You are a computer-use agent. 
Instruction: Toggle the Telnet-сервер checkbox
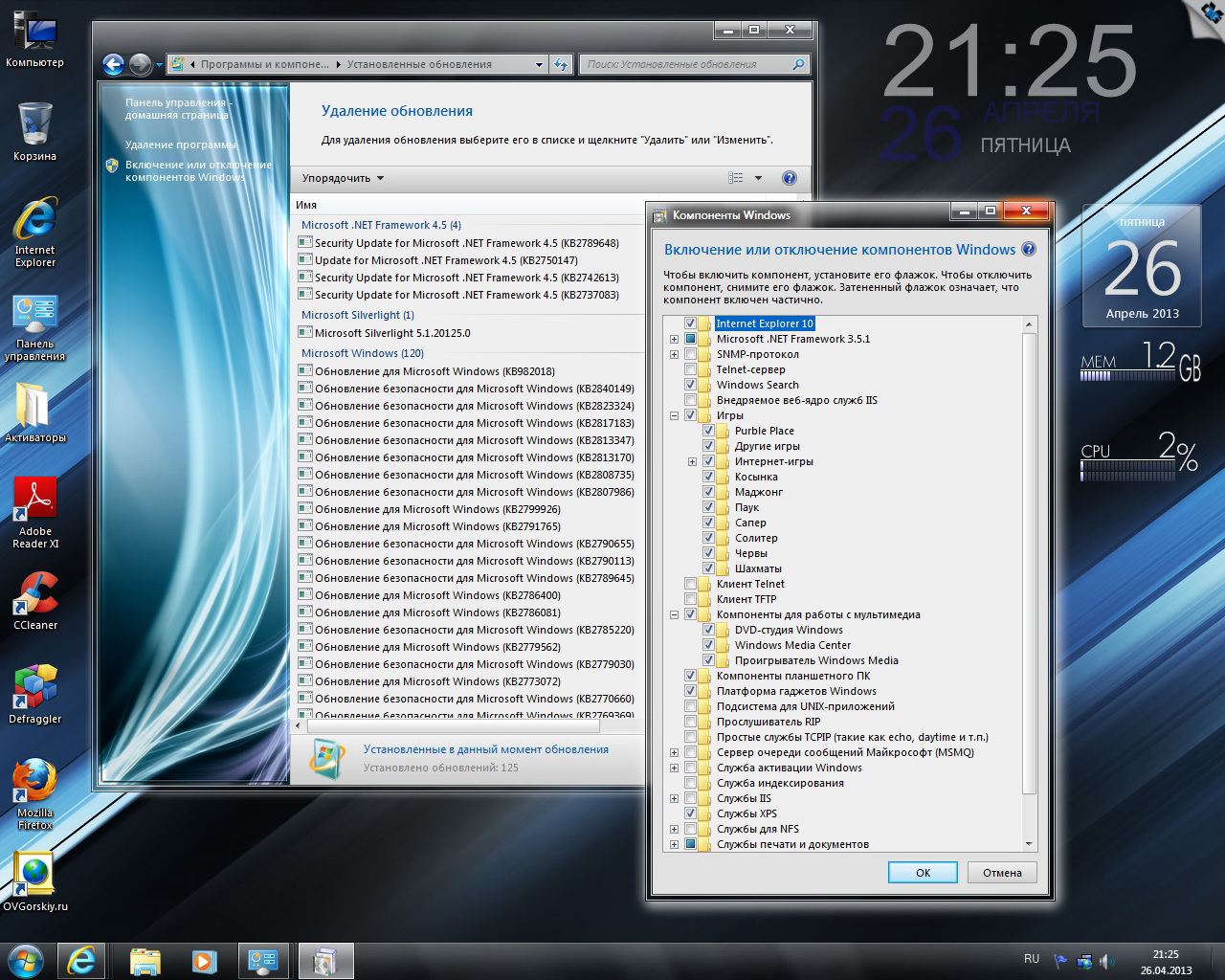(690, 369)
